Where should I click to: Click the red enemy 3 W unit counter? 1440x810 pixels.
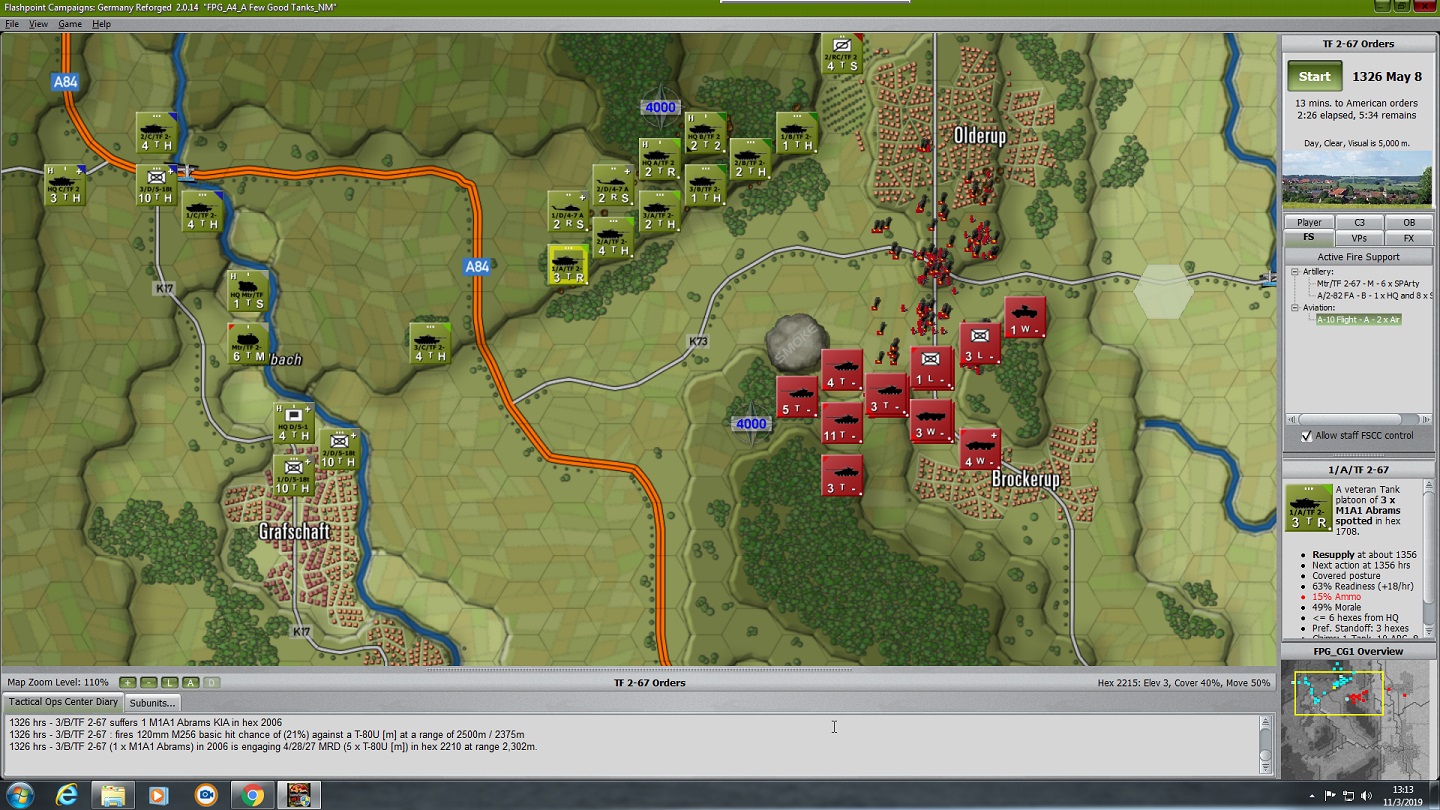pyautogui.click(x=931, y=421)
